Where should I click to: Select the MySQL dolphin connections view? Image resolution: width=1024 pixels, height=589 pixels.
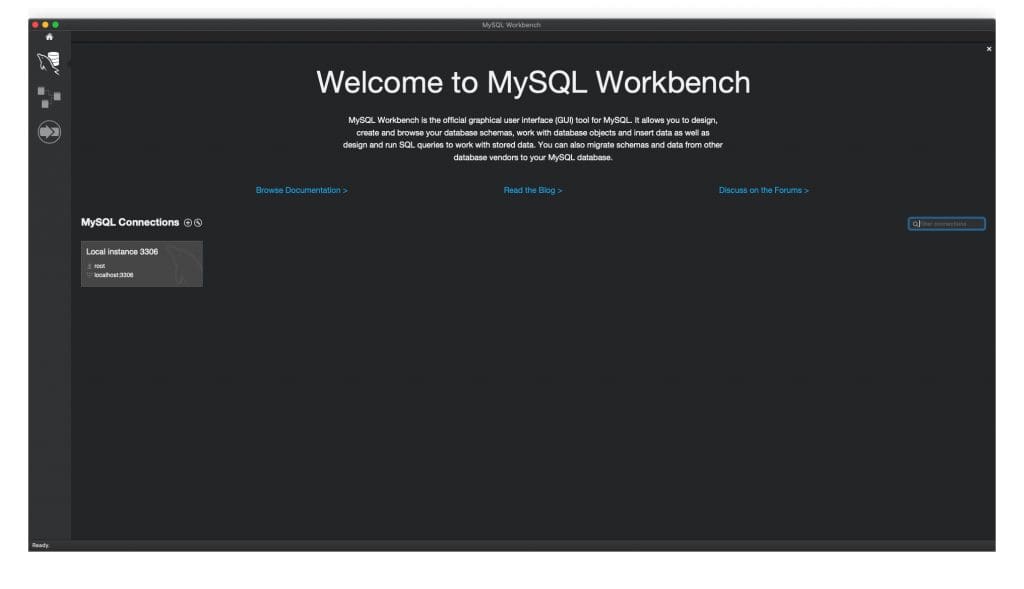point(49,63)
